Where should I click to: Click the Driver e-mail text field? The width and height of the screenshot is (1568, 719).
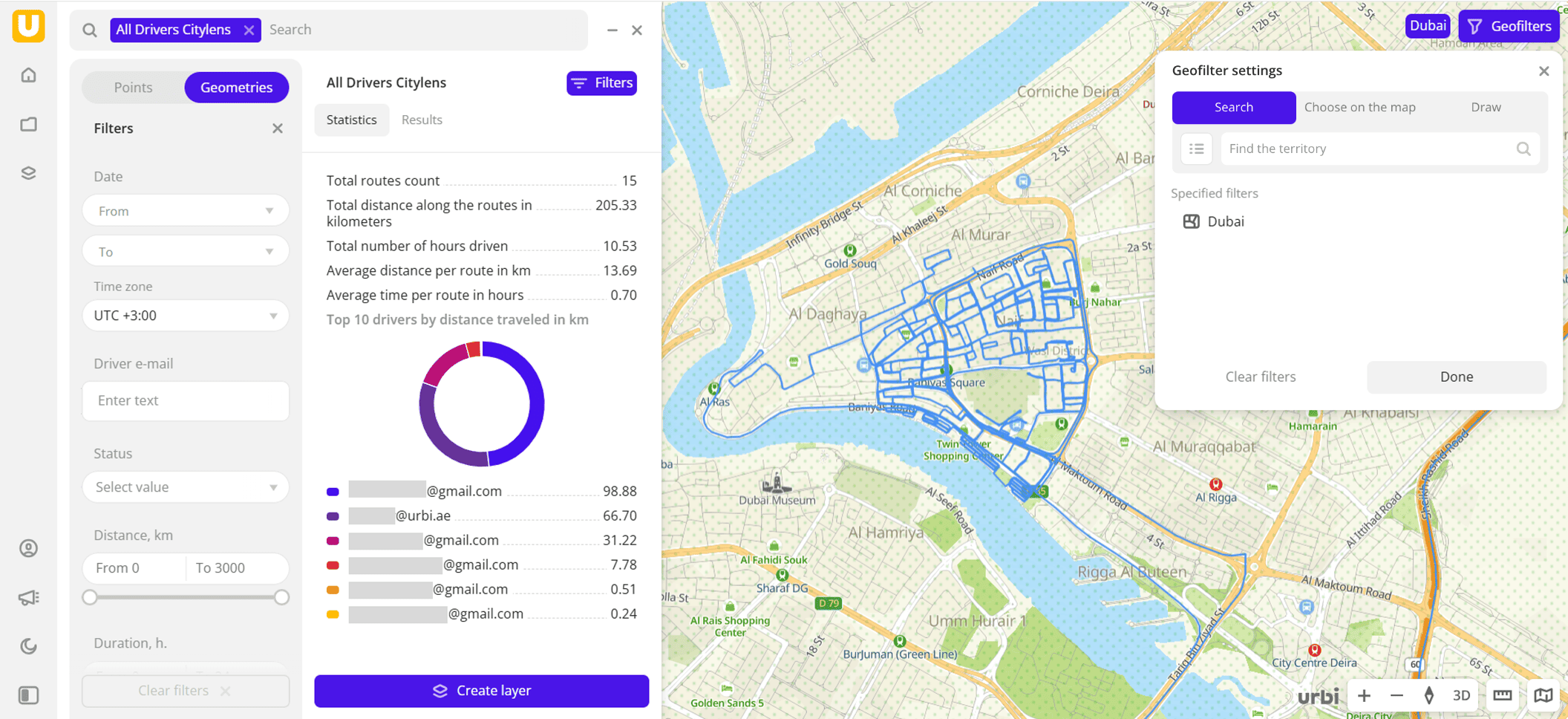point(185,400)
